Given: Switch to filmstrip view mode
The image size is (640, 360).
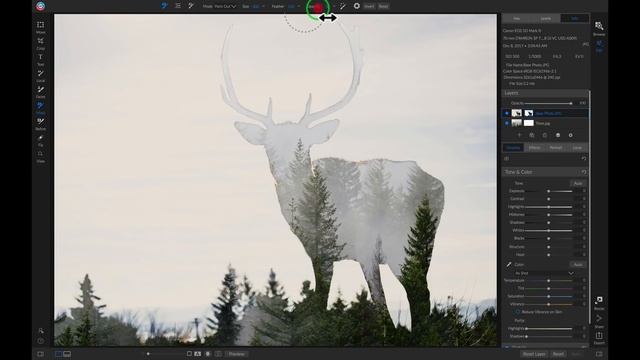Looking at the screenshot, I should click(67, 354).
